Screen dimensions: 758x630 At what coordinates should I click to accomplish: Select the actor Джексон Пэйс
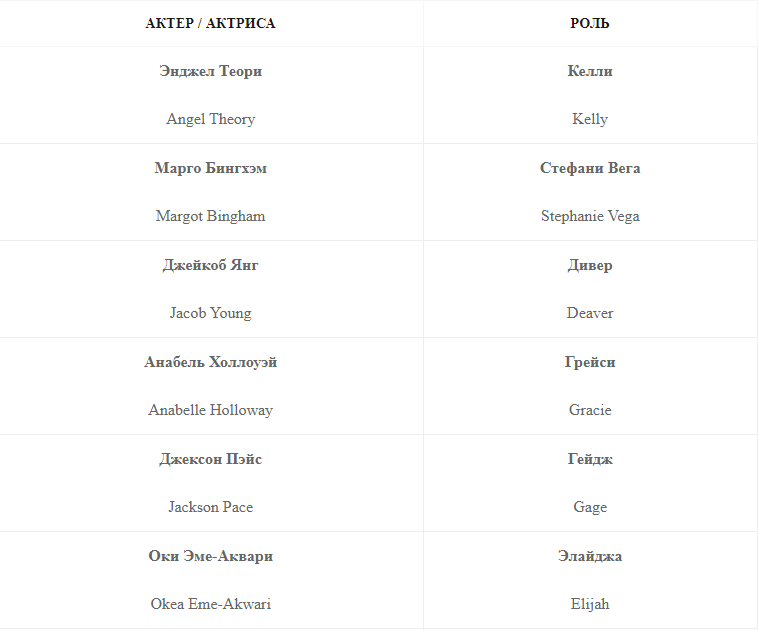point(210,459)
